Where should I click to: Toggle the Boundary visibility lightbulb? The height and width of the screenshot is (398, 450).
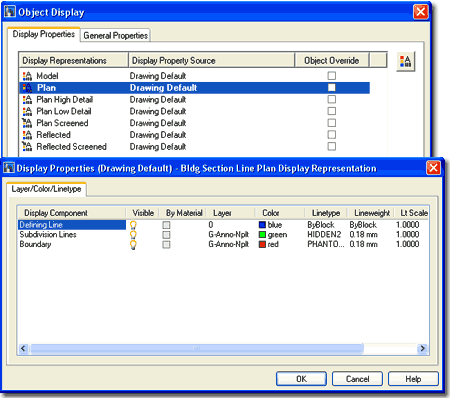(x=133, y=245)
